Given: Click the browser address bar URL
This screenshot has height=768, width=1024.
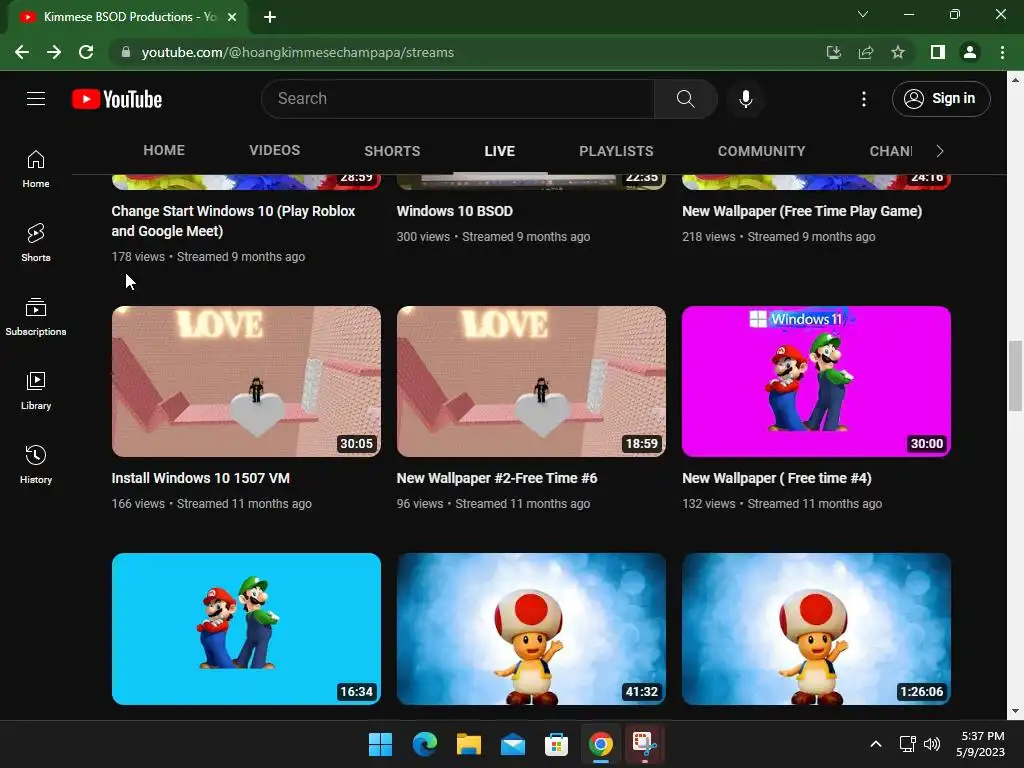Looking at the screenshot, I should tap(298, 52).
